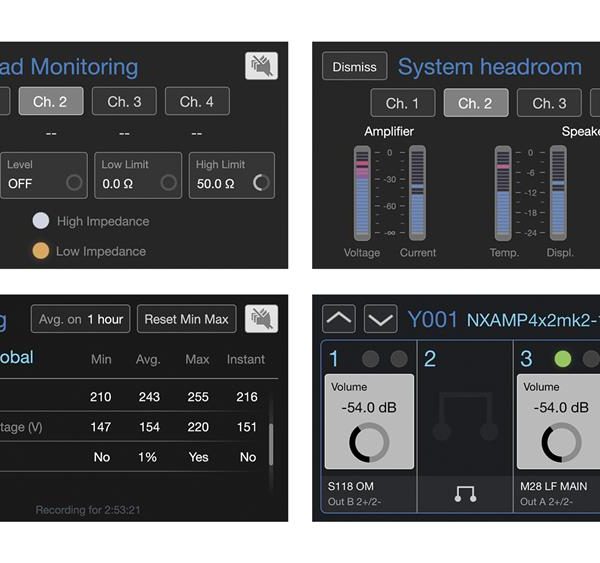600x563 pixels.
Task: Click the bridge mode icon below channel 2
Action: pos(463,494)
